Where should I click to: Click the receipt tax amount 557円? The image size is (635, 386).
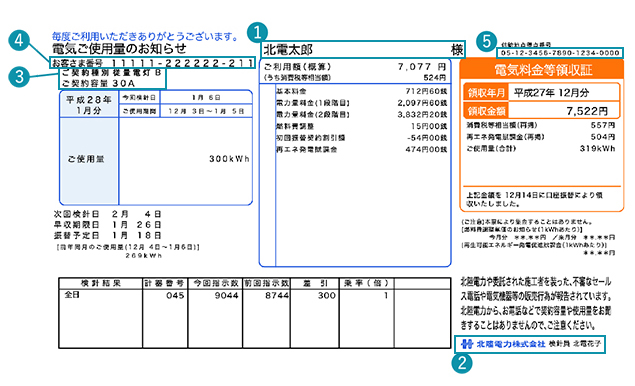603,125
